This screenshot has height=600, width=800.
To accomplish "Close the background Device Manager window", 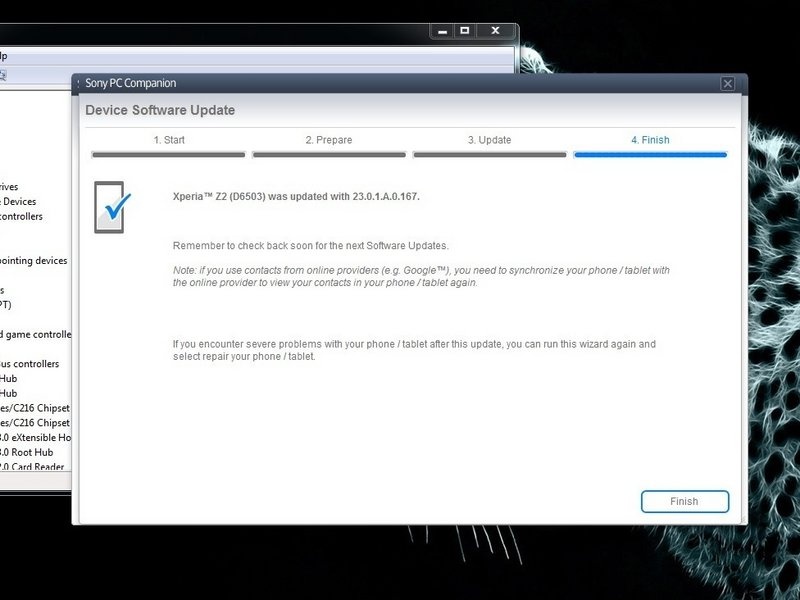I will tap(495, 31).
